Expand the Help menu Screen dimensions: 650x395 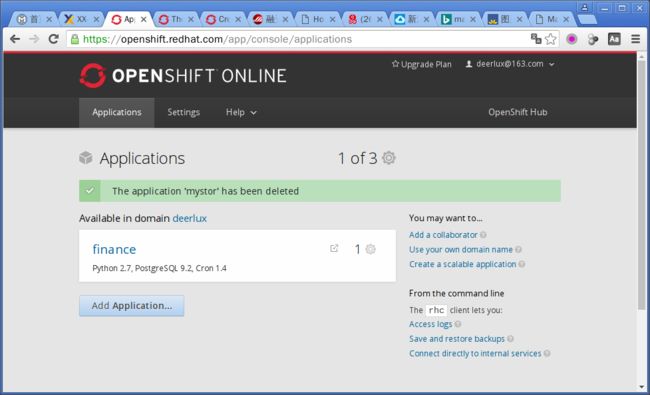(241, 112)
